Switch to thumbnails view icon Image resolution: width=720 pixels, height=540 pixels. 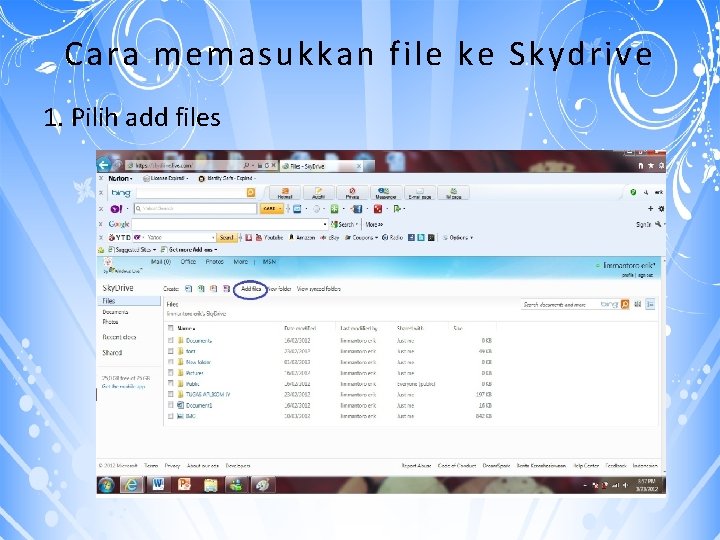(637, 304)
